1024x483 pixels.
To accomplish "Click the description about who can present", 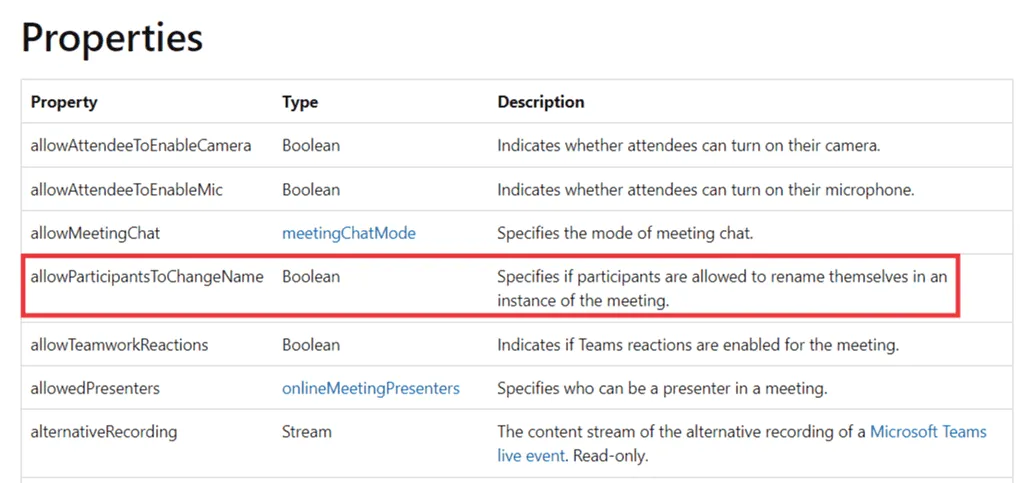I will click(x=662, y=388).
